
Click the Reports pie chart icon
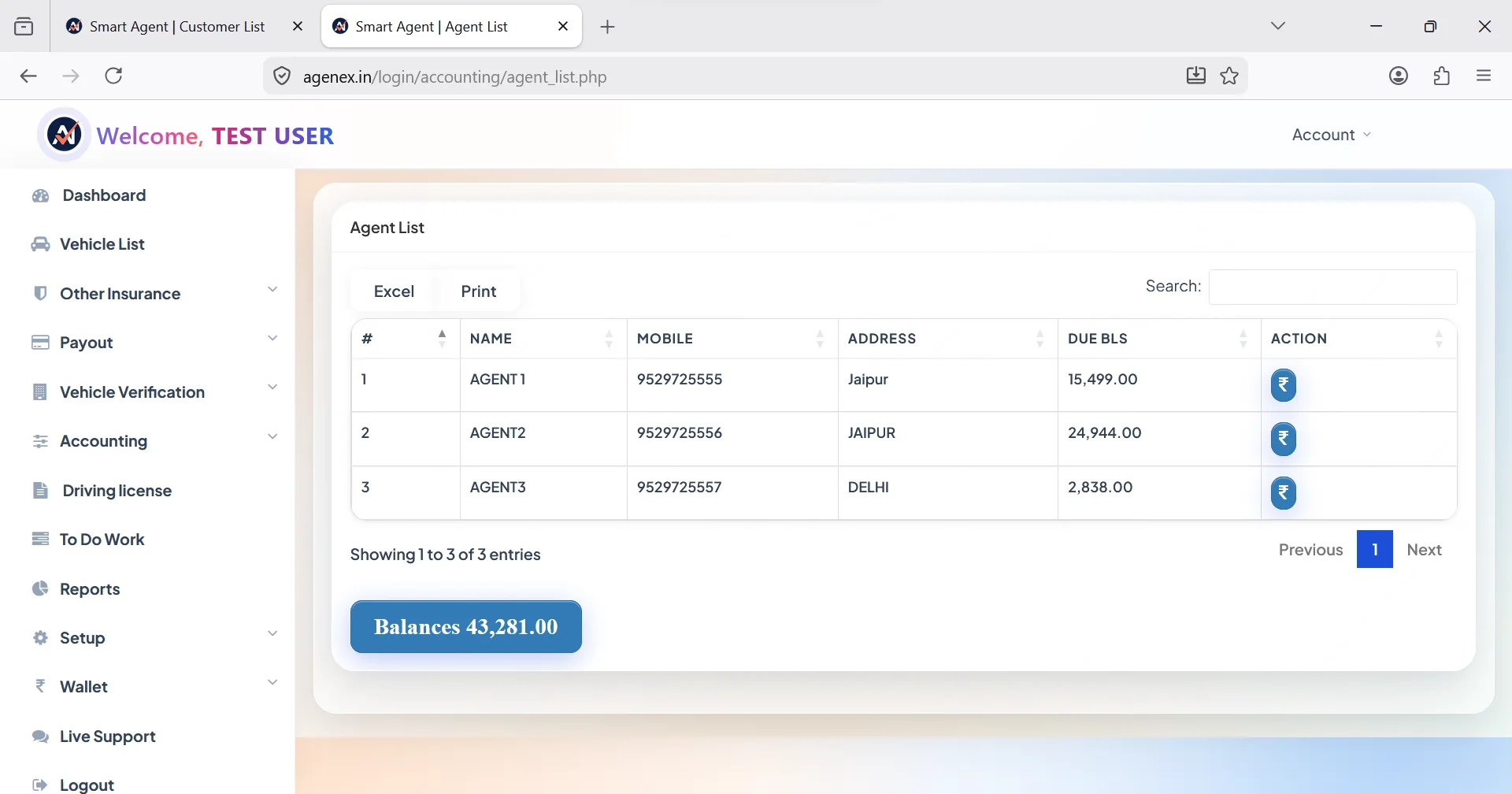click(40, 588)
